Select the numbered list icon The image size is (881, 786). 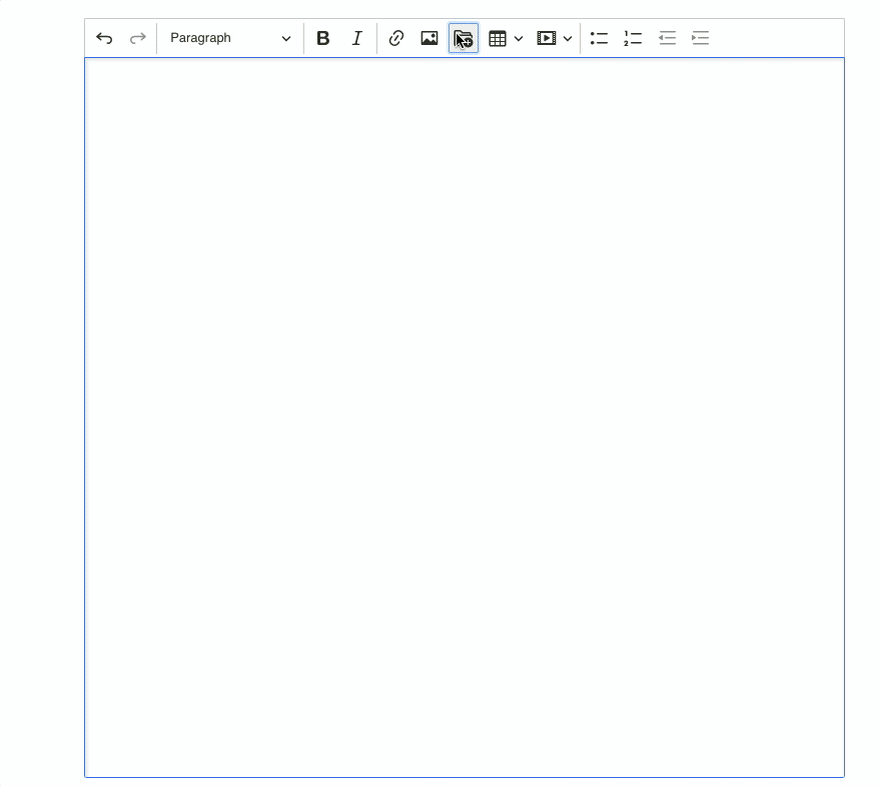[632, 38]
